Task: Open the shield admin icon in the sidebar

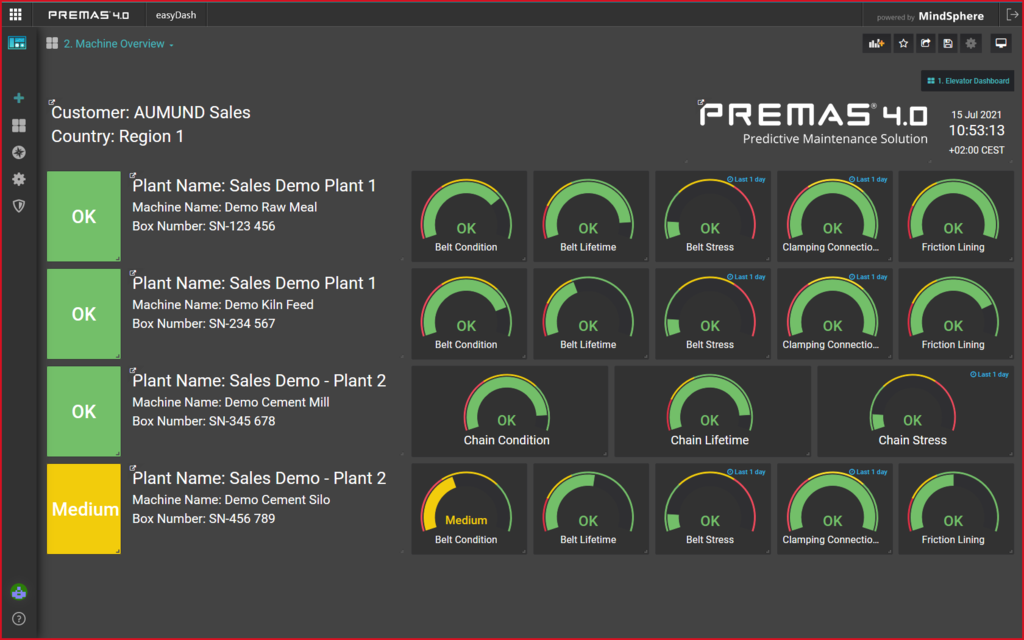Action: 18,205
